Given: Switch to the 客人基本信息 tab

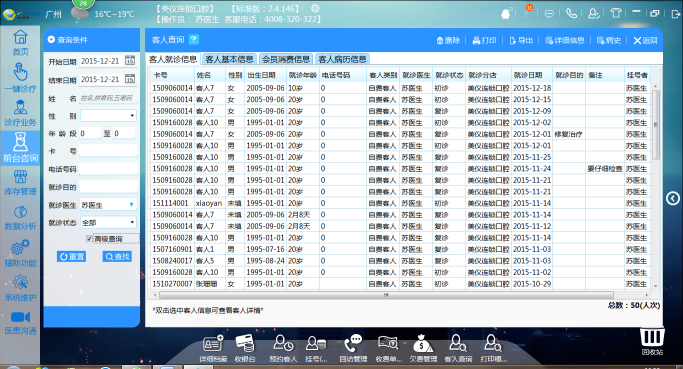Looking at the screenshot, I should (229, 59).
